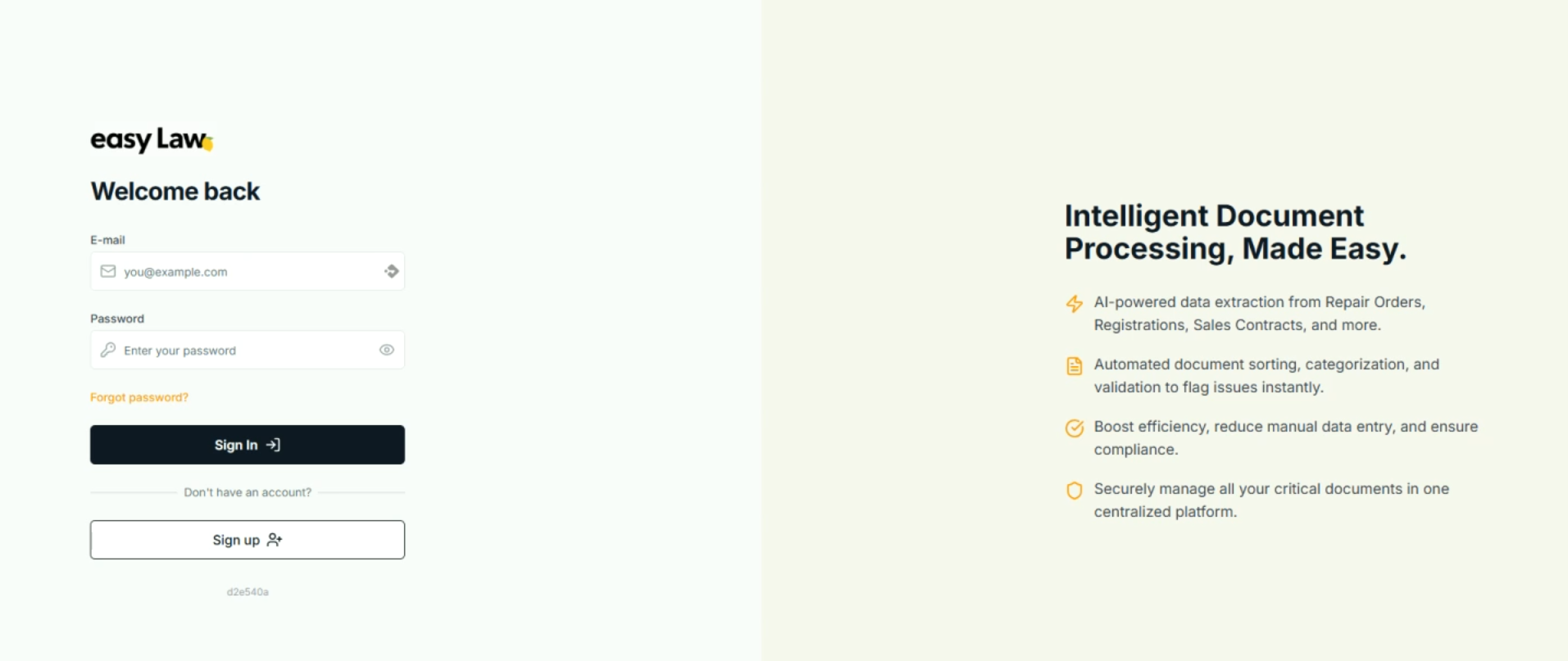Click the easy Law logo
Viewport: 1568px width, 661px height.
click(152, 140)
